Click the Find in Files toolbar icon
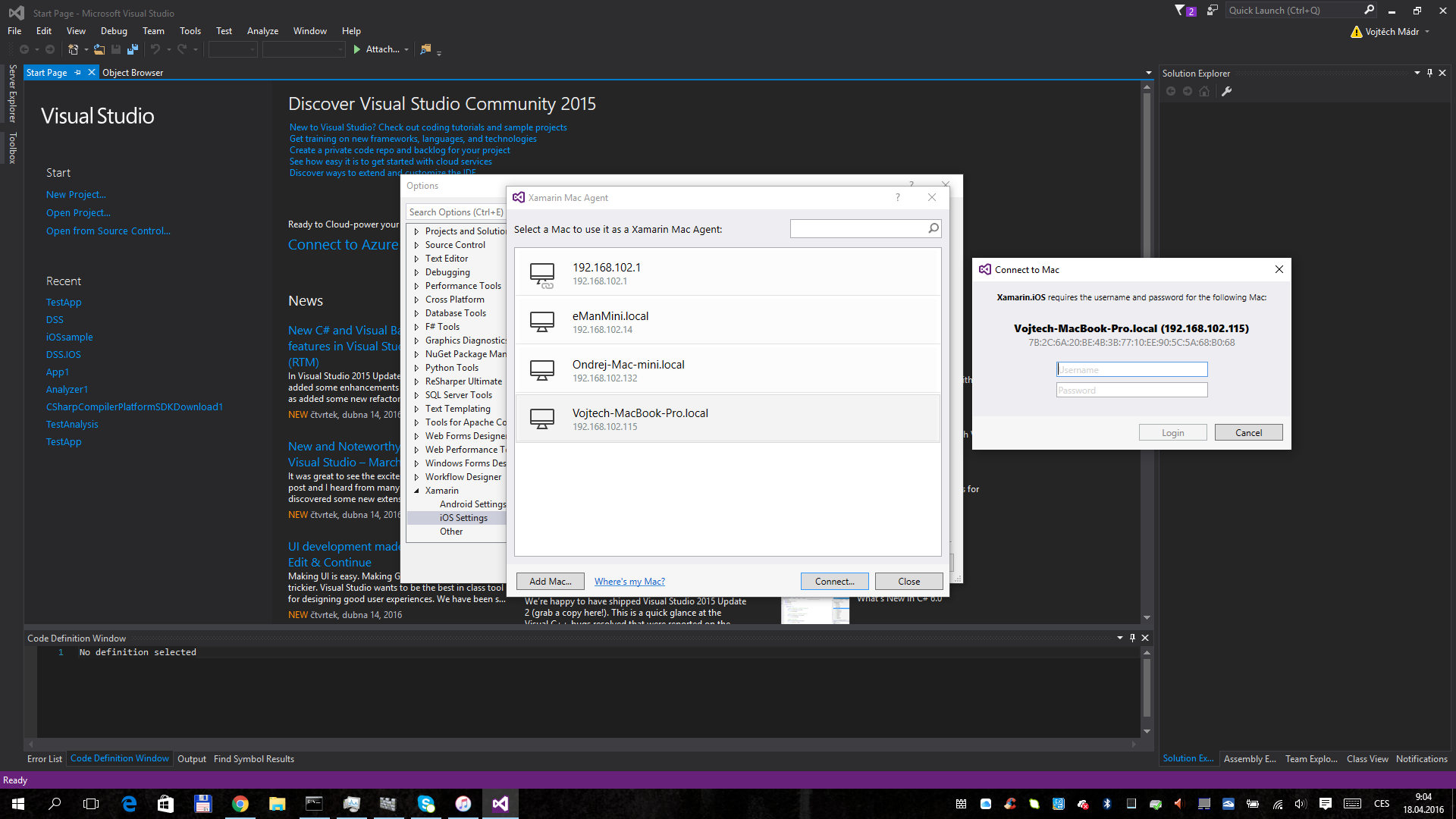The image size is (1456, 819). click(x=425, y=49)
